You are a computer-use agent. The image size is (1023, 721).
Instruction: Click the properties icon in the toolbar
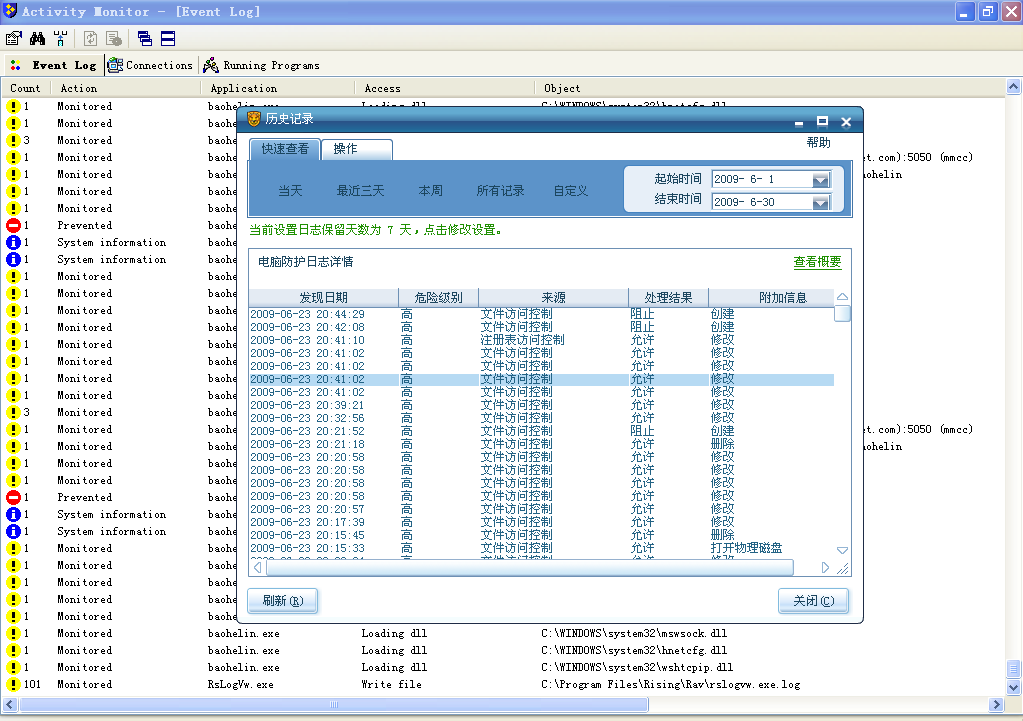pyautogui.click(x=14, y=39)
